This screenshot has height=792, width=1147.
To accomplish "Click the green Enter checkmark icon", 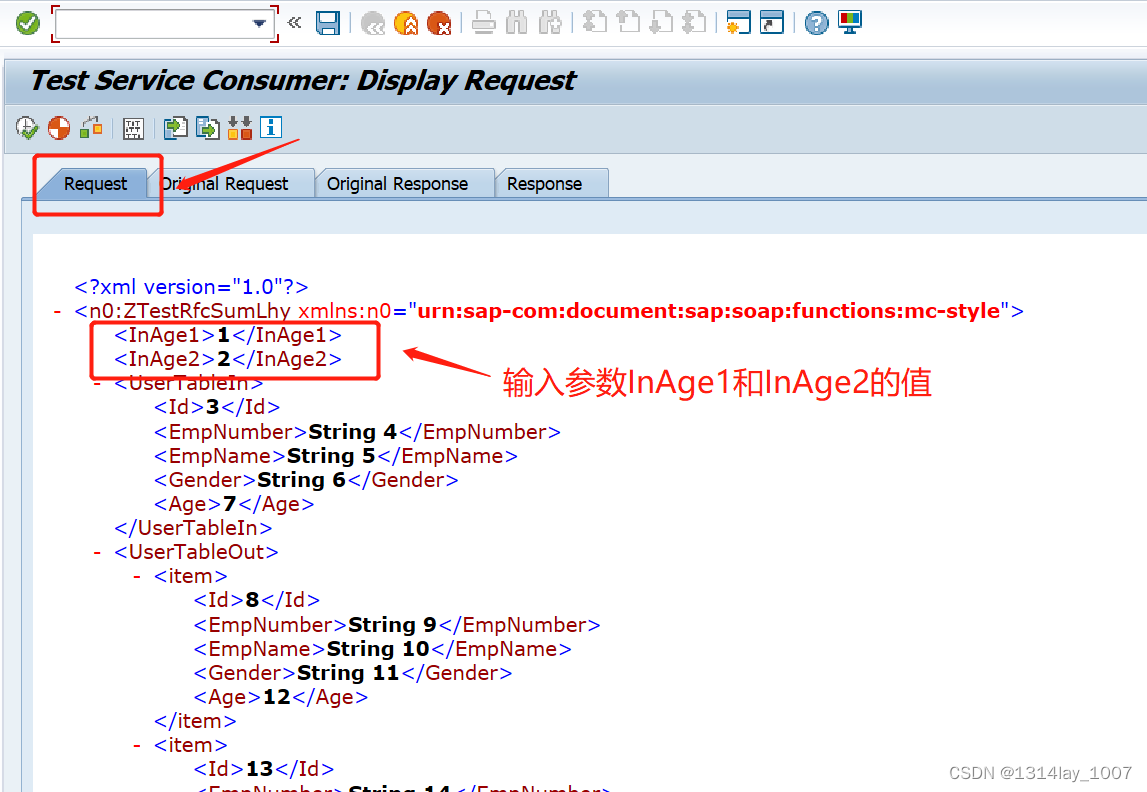I will 28,23.
